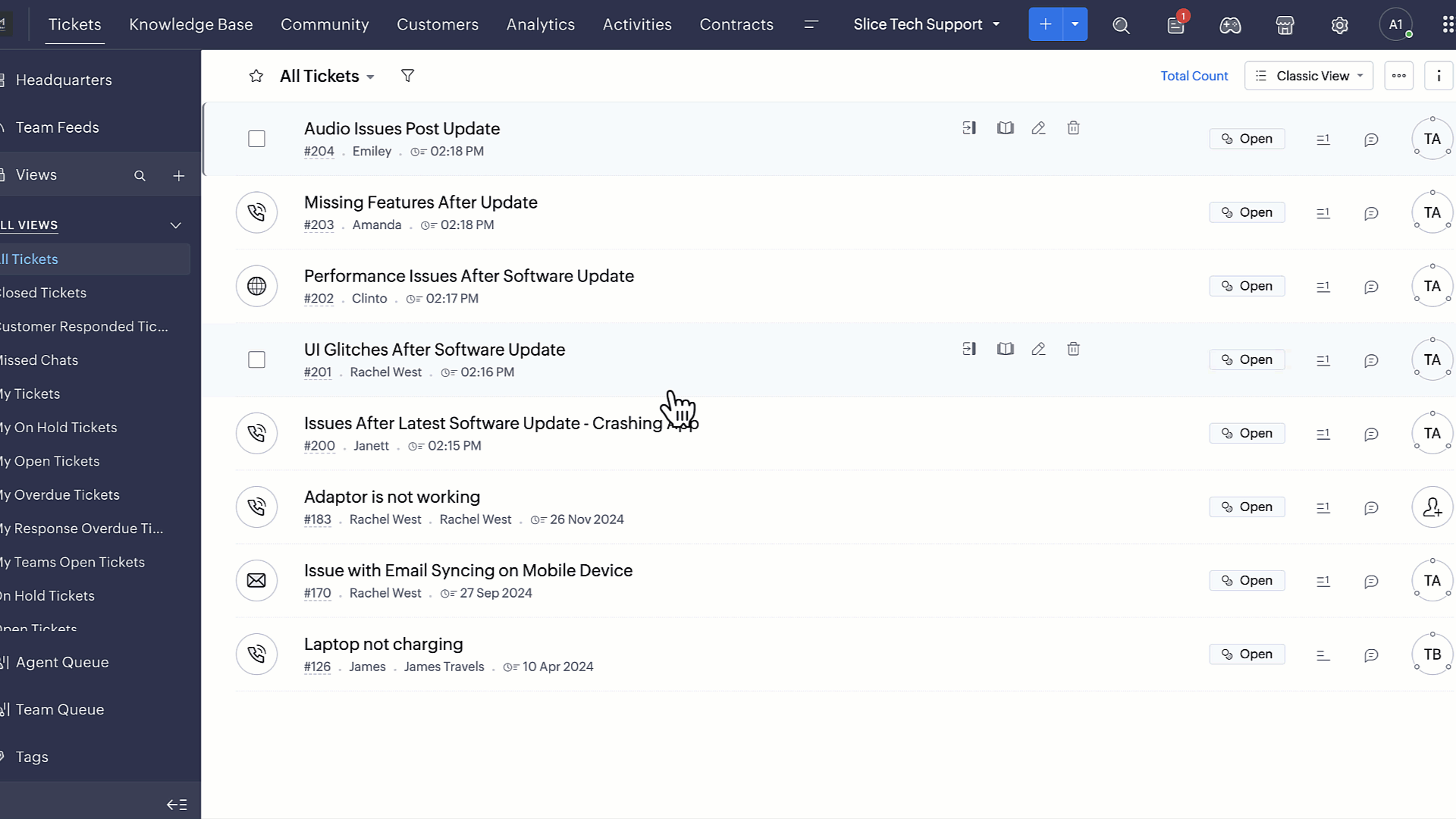Go to Contracts tab

click(736, 24)
